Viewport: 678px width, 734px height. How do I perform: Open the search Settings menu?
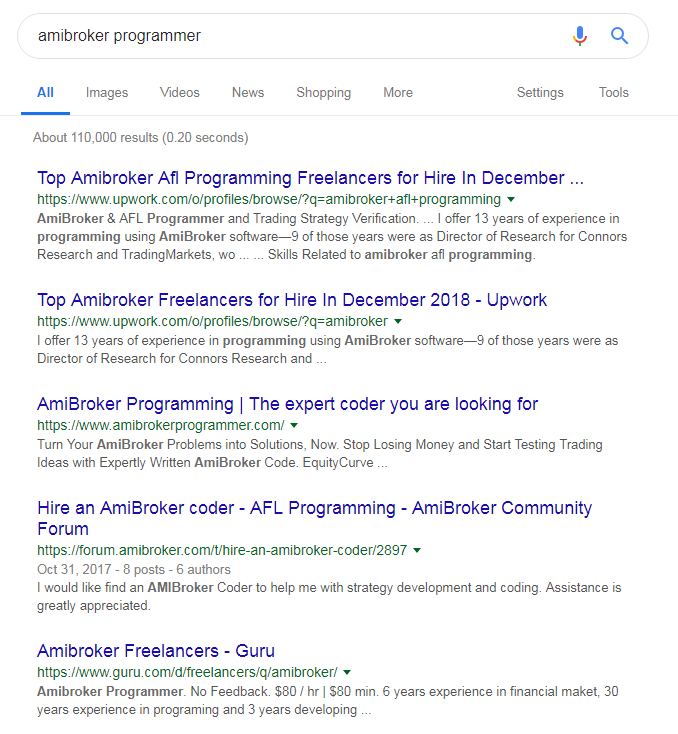540,93
